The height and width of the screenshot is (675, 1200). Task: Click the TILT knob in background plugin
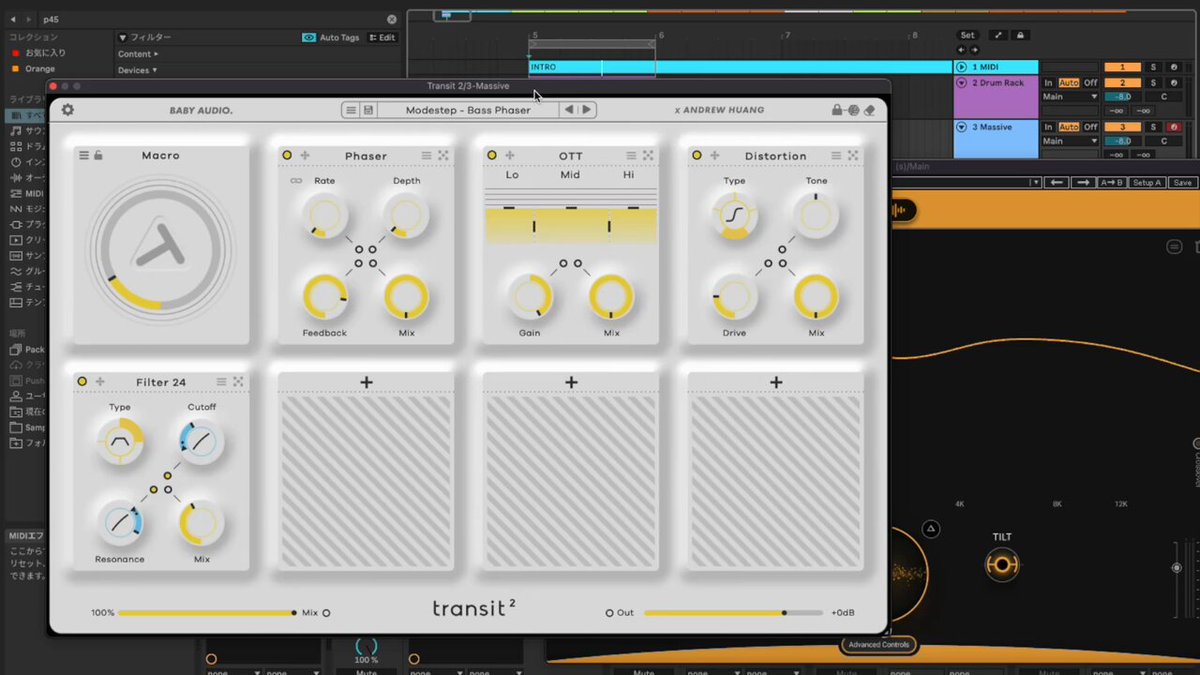[x=1002, y=565]
